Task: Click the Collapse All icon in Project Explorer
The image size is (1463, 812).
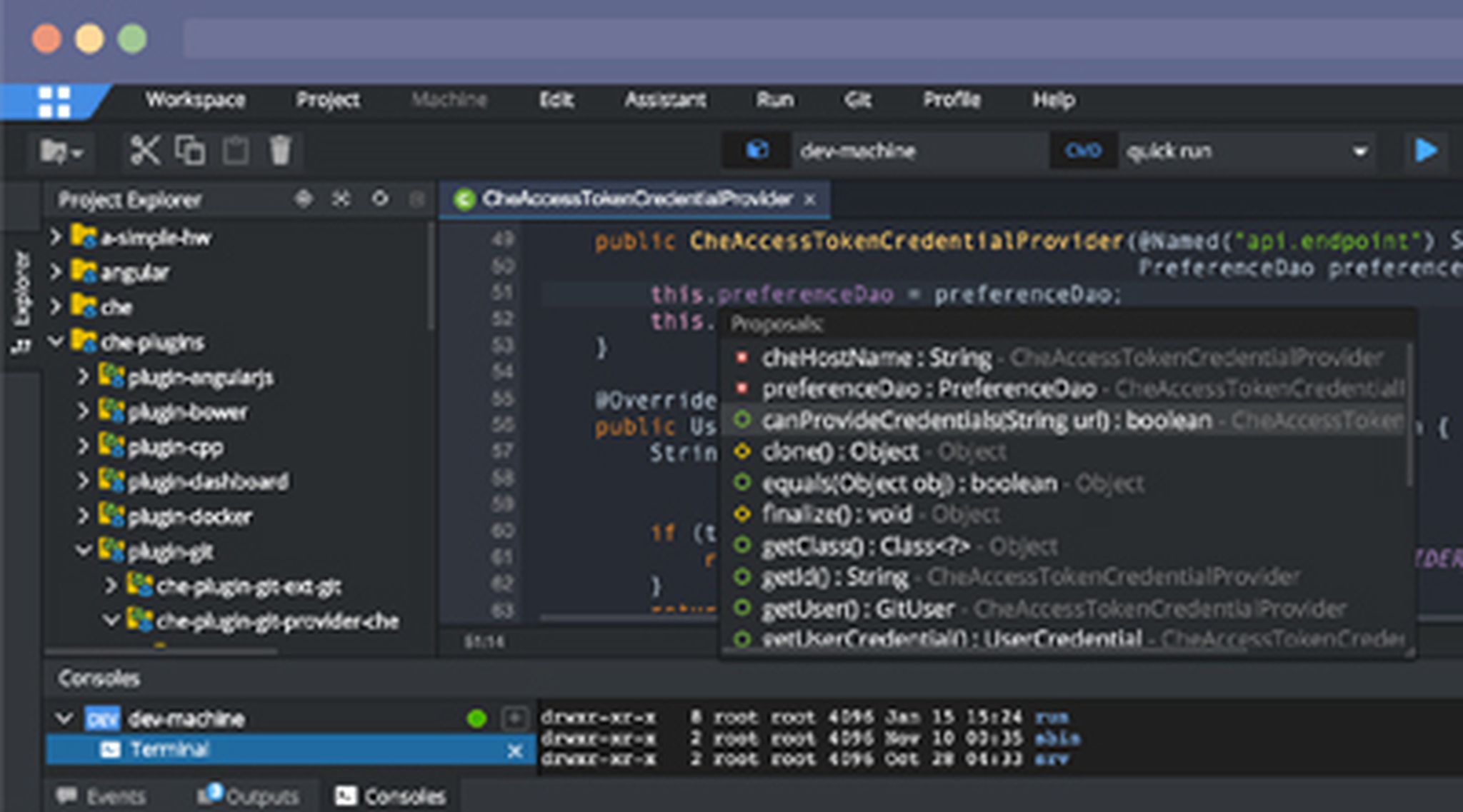Action: pos(341,200)
